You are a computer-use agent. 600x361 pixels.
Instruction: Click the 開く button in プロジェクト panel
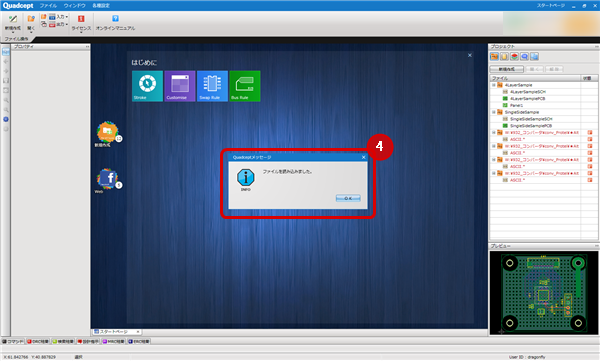[x=534, y=69]
